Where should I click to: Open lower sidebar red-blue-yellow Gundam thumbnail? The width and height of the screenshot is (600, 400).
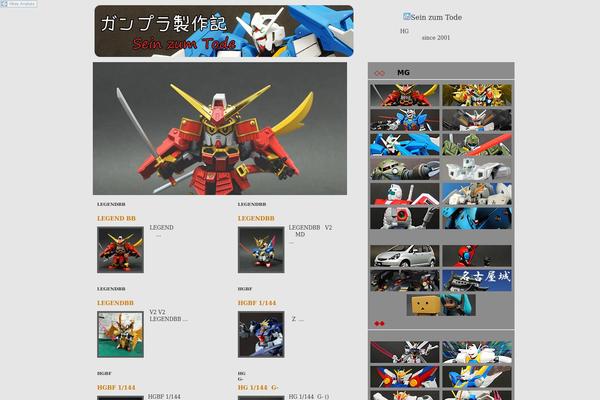405,376
